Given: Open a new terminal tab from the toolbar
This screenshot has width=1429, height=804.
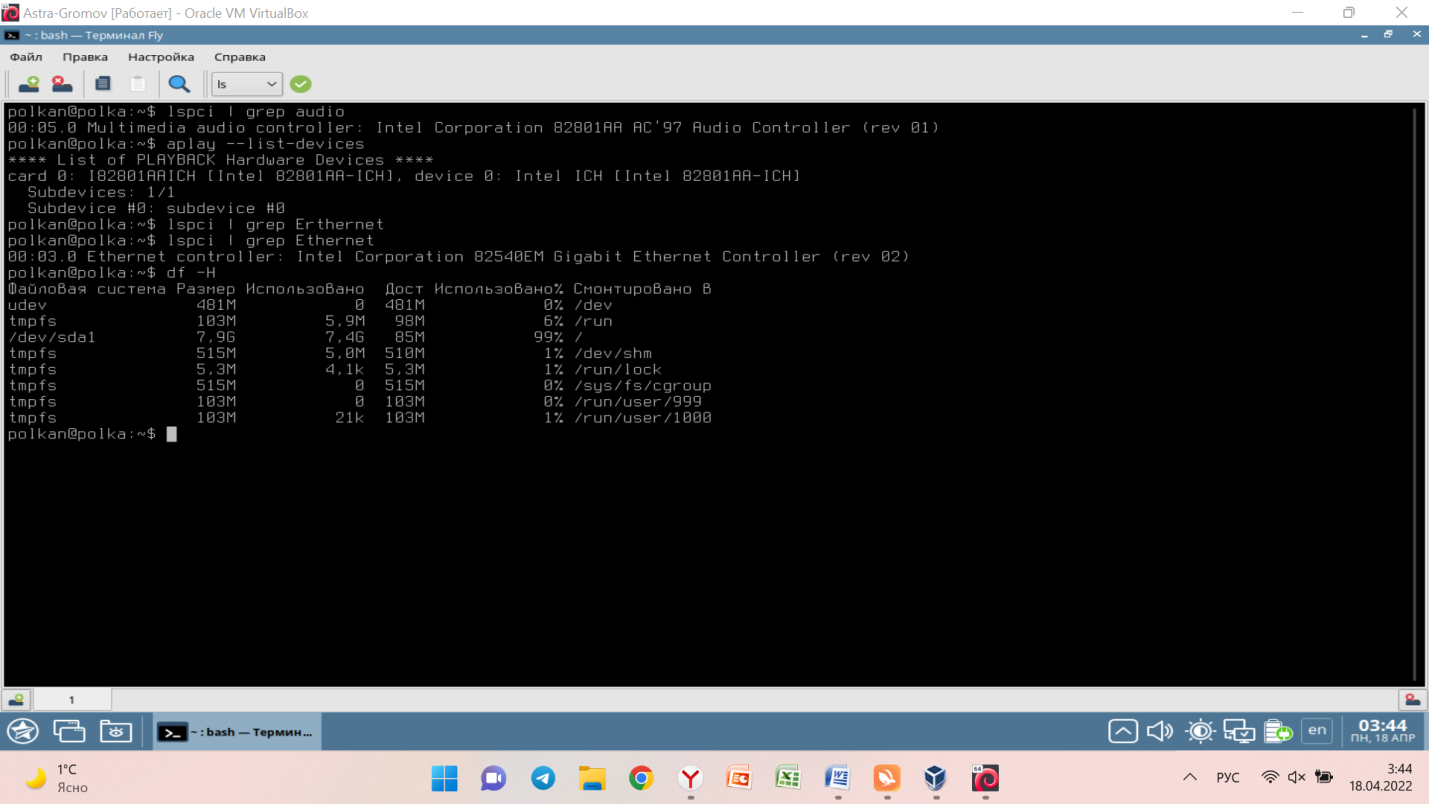Looking at the screenshot, I should pos(29,84).
